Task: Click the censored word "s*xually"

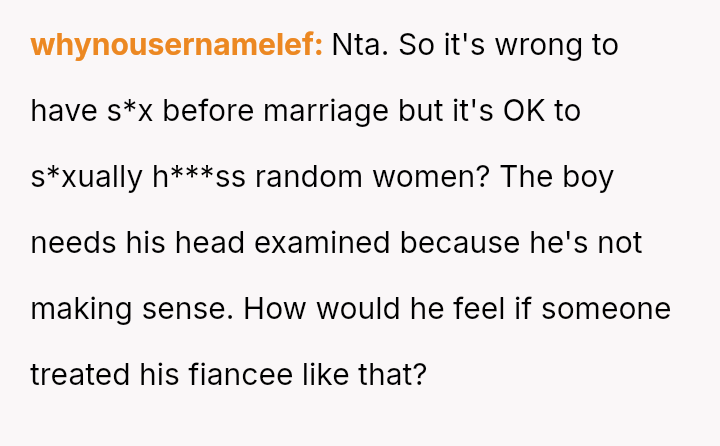Action: pyautogui.click(x=86, y=177)
